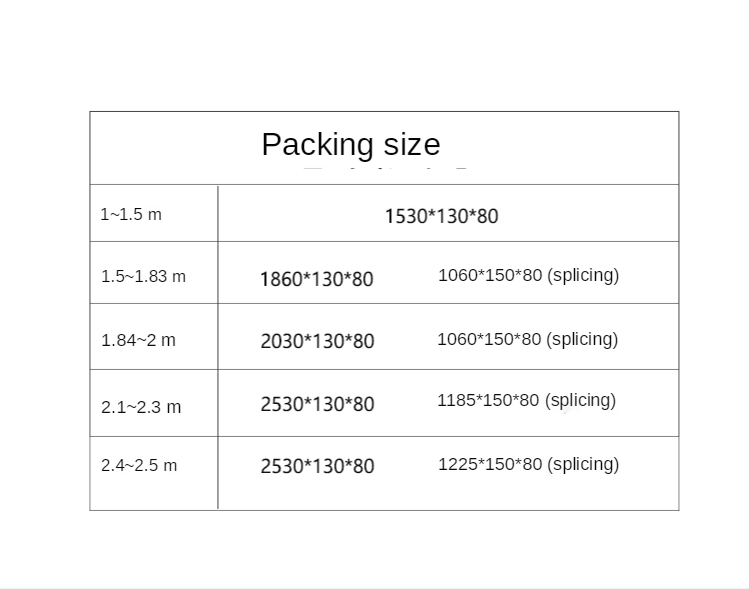The width and height of the screenshot is (749, 589).
Task: Click "(splicing)" in the 1.5~1.83 m row
Action: tap(583, 275)
